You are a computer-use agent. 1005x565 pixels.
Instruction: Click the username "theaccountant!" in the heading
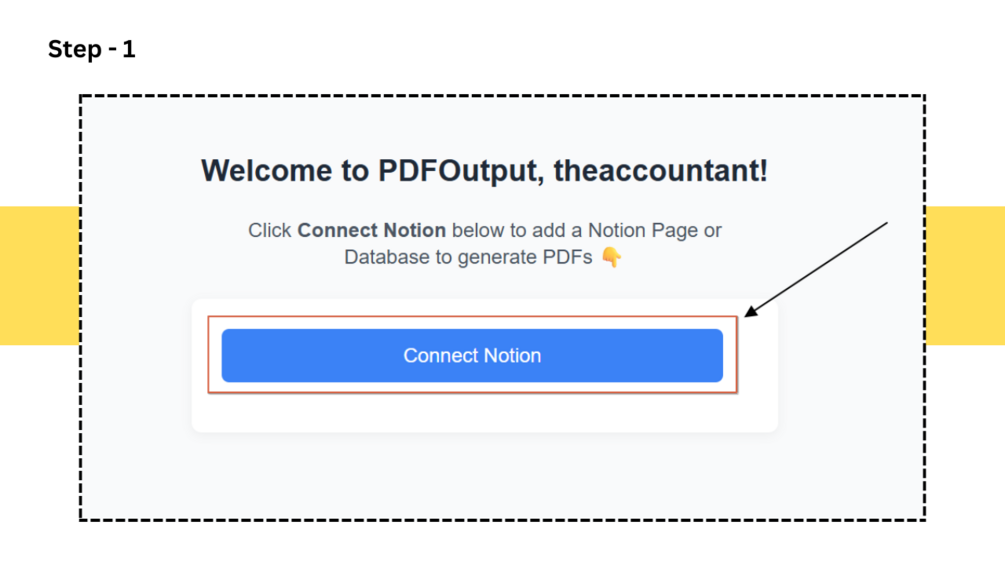tap(661, 171)
